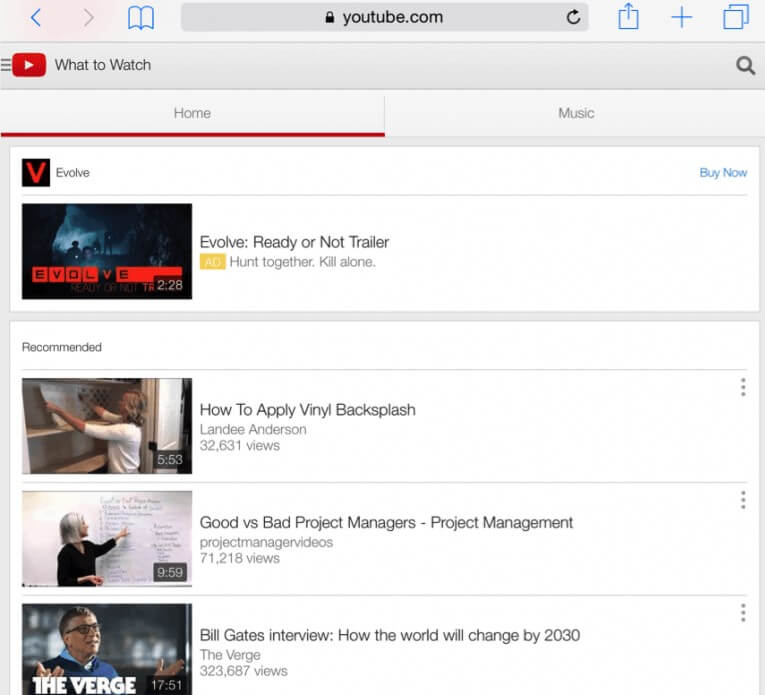Expand options for Bill Gates interview
Viewport: 765px width, 695px height.
(x=743, y=613)
